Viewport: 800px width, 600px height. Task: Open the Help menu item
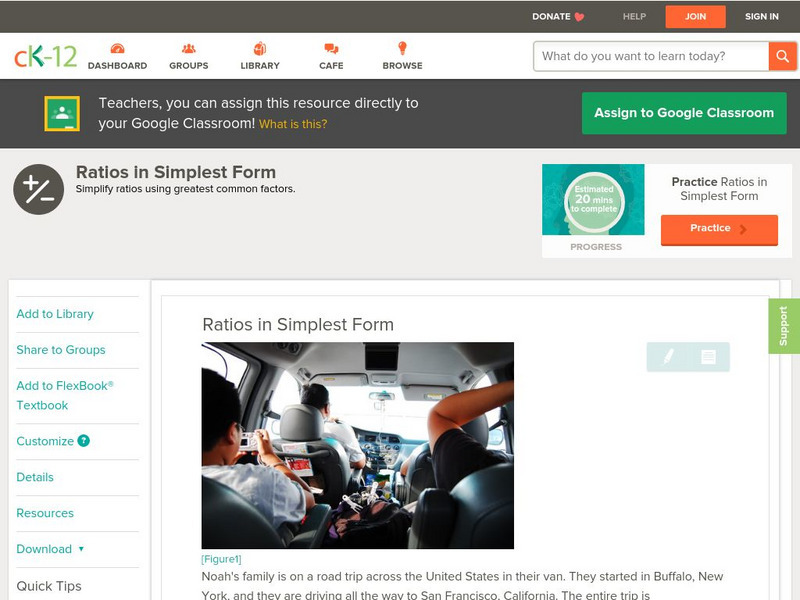(634, 17)
